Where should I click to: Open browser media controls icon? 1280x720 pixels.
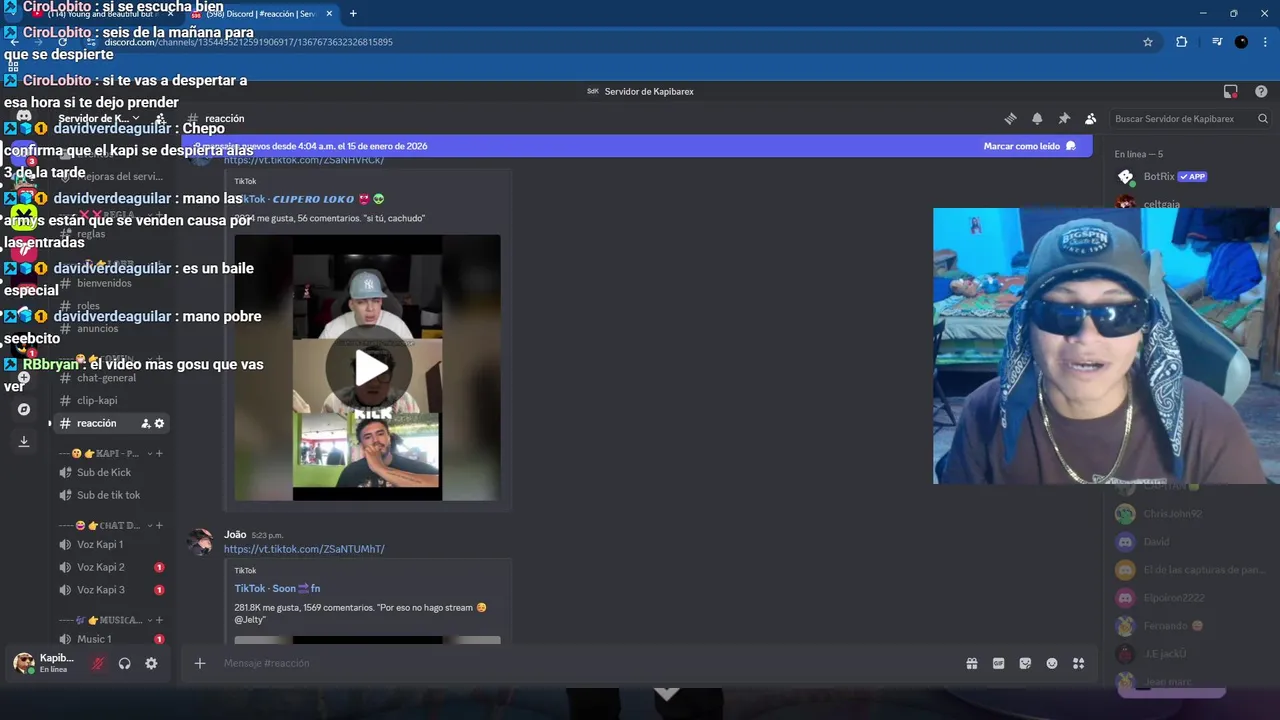point(1216,42)
